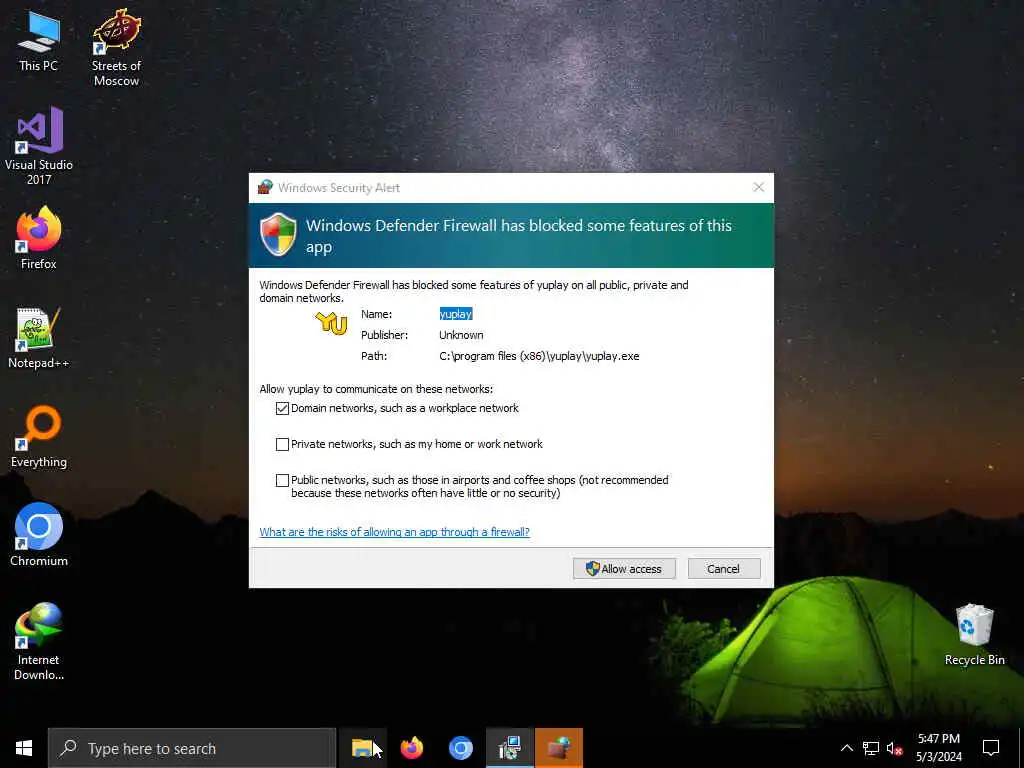
Task: Click the Allow access button
Action: tap(624, 569)
